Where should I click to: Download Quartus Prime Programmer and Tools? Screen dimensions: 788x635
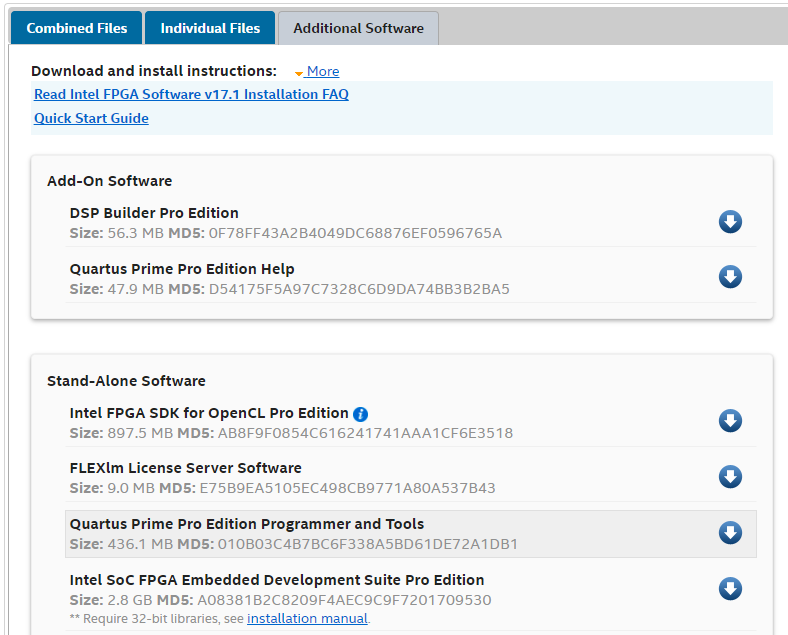pyautogui.click(x=730, y=533)
